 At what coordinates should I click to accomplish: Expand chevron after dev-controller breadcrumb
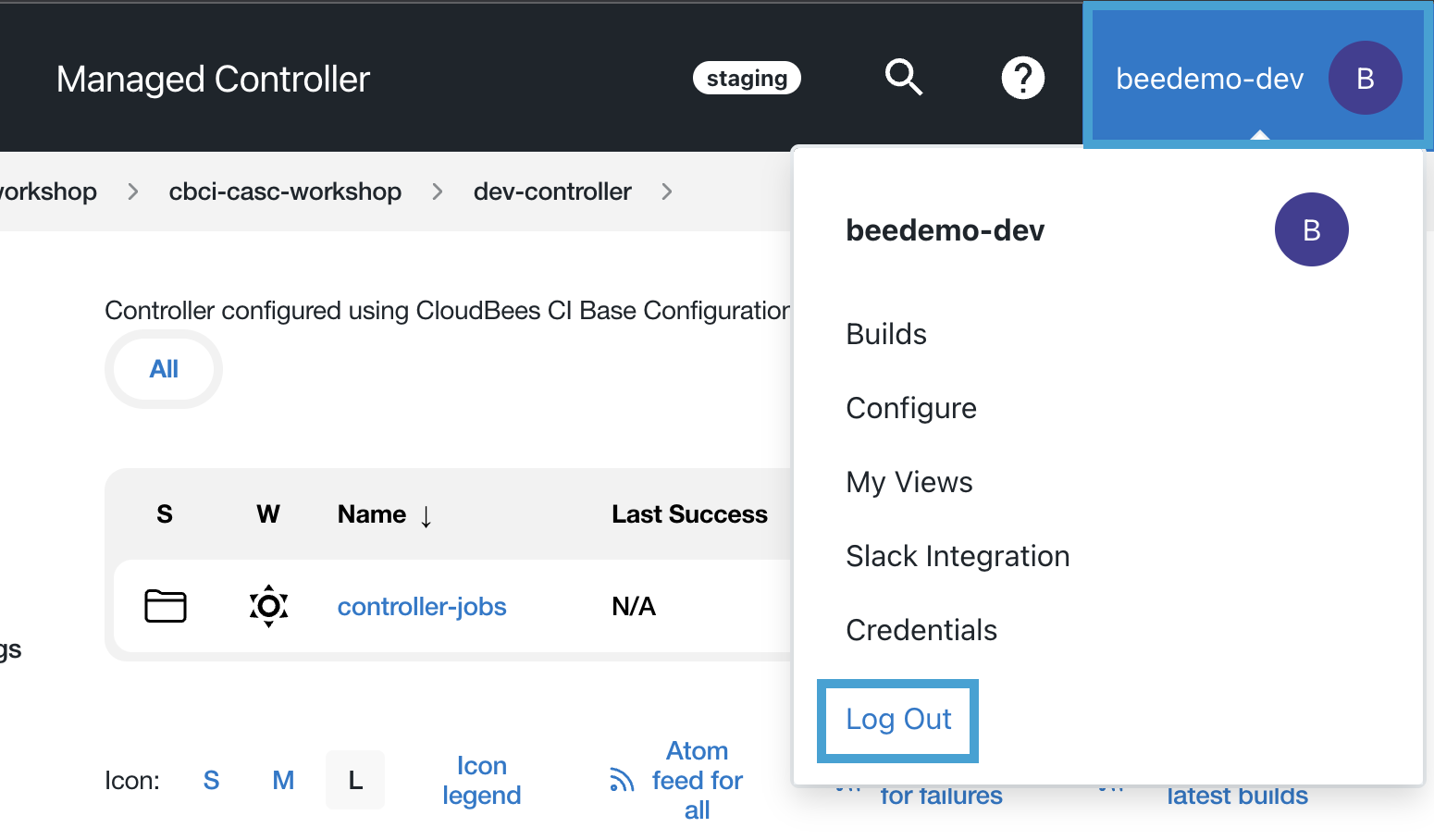[667, 191]
